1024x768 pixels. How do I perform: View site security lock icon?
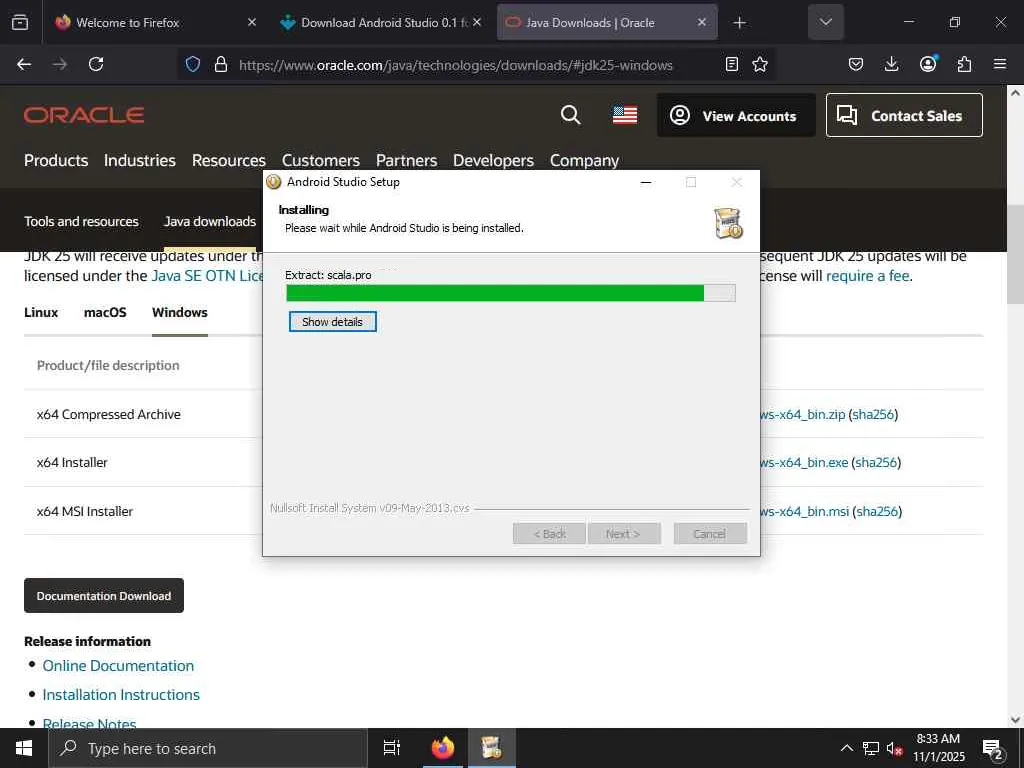pyautogui.click(x=221, y=64)
